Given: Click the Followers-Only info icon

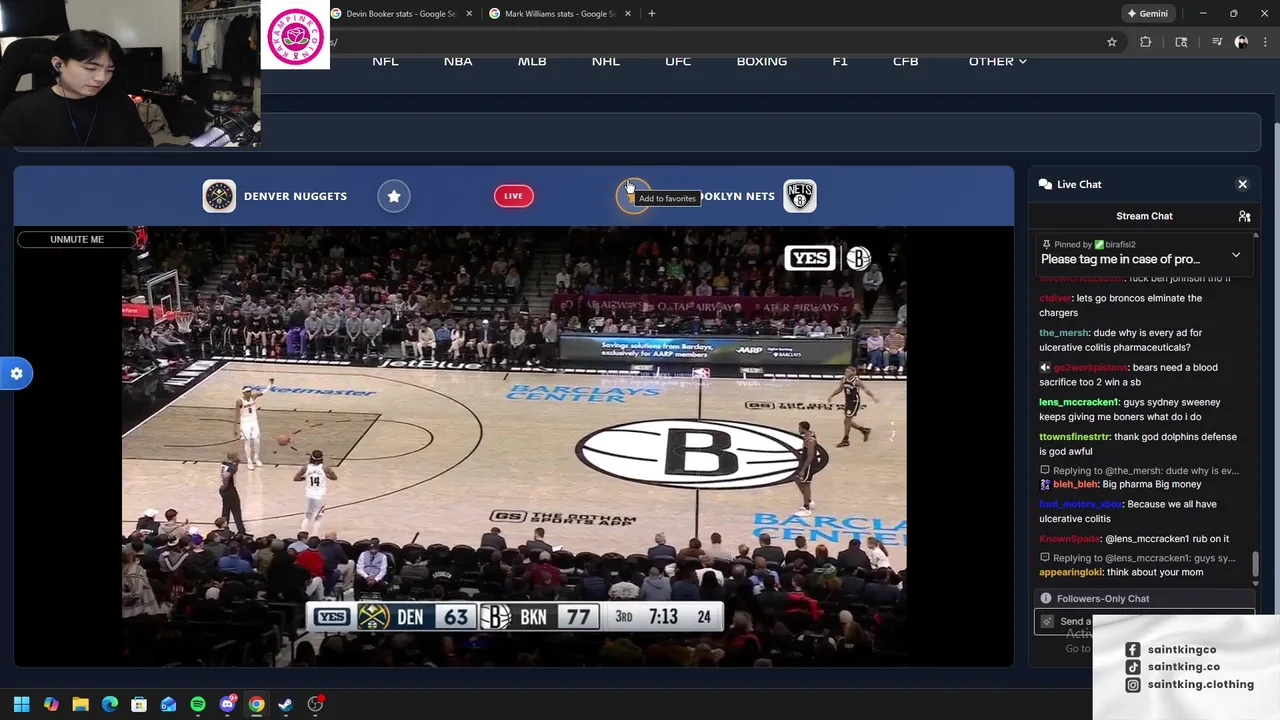Looking at the screenshot, I should click(1046, 599).
